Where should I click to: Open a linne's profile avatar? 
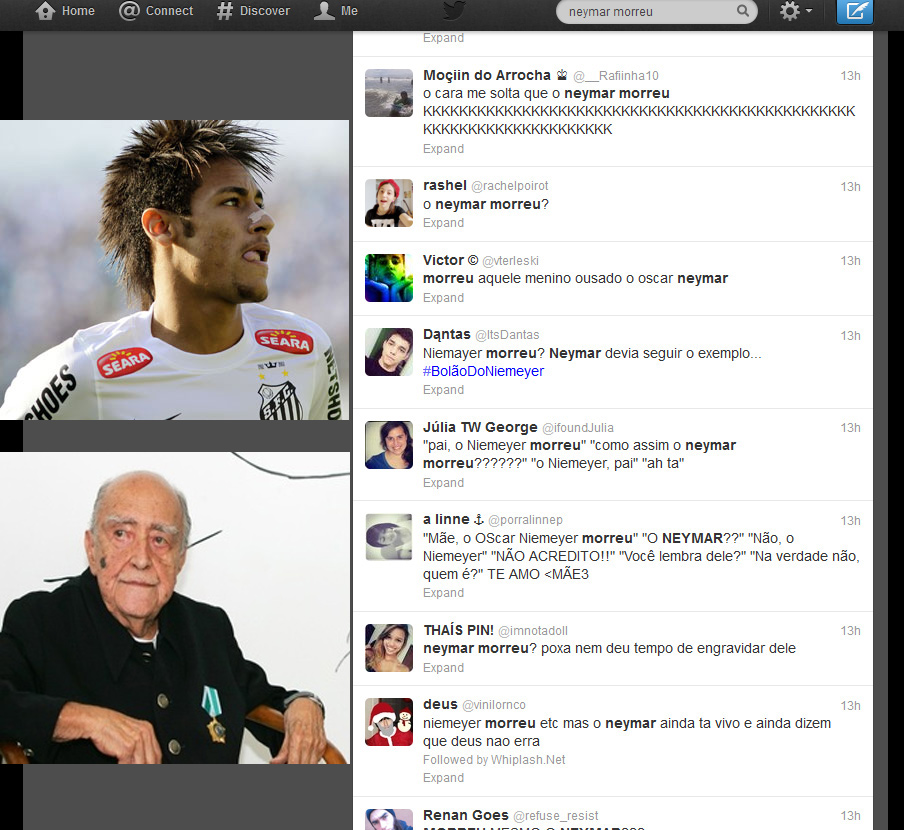tap(389, 537)
